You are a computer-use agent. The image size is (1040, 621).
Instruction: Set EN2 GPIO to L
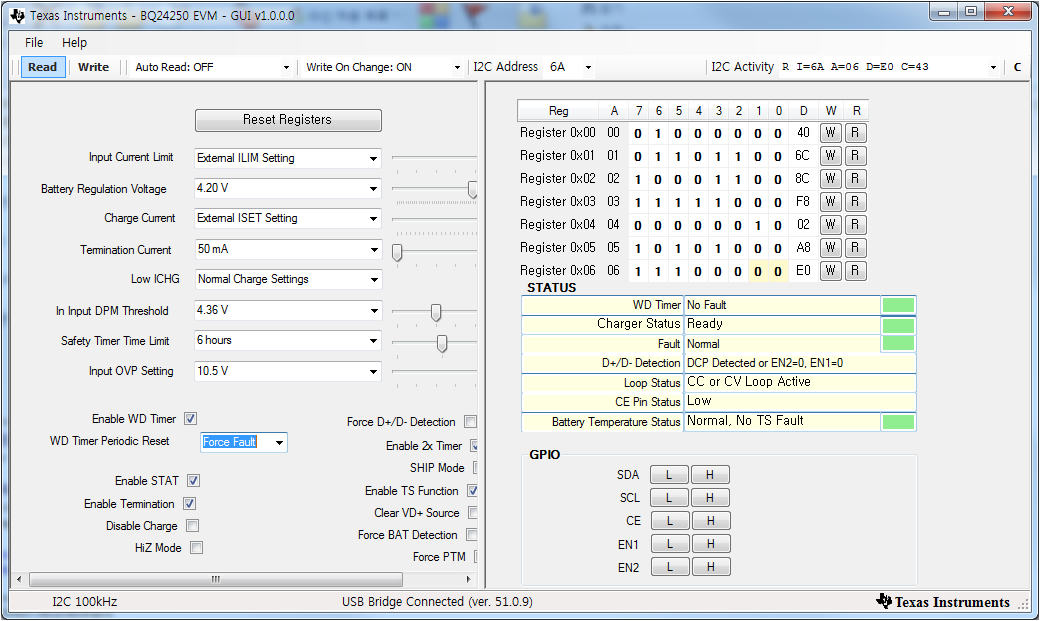669,567
